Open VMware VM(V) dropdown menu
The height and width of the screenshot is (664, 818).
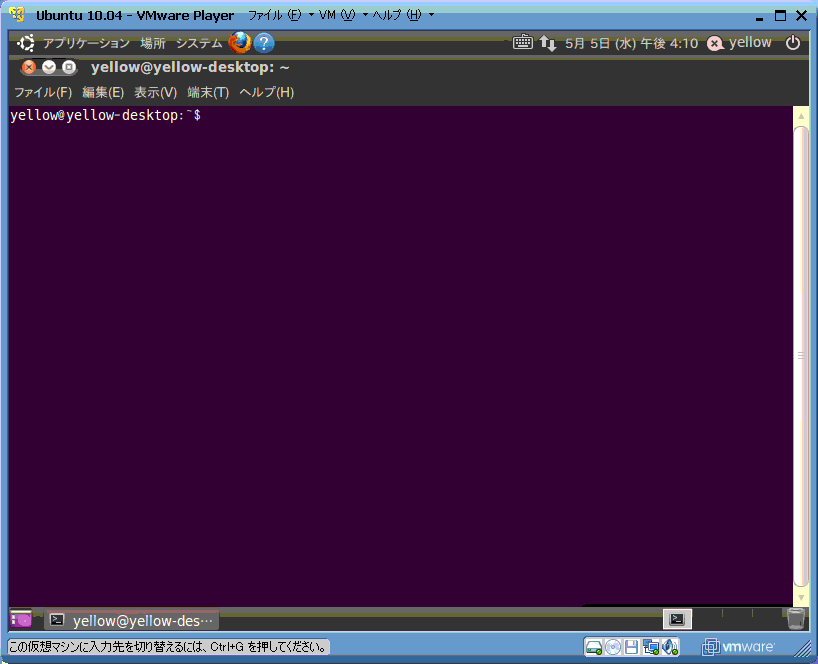343,15
